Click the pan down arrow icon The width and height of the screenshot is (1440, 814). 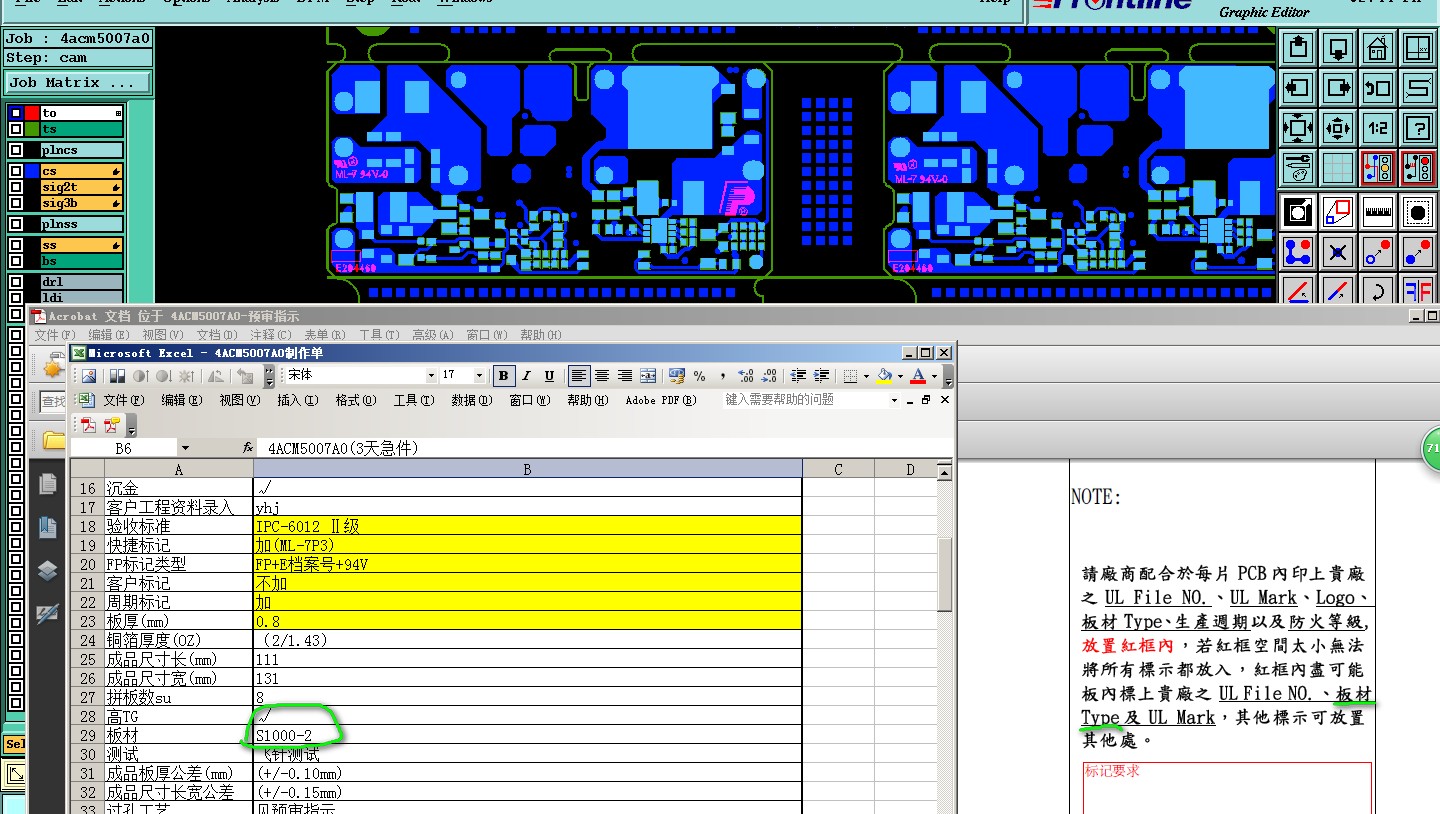point(1338,46)
